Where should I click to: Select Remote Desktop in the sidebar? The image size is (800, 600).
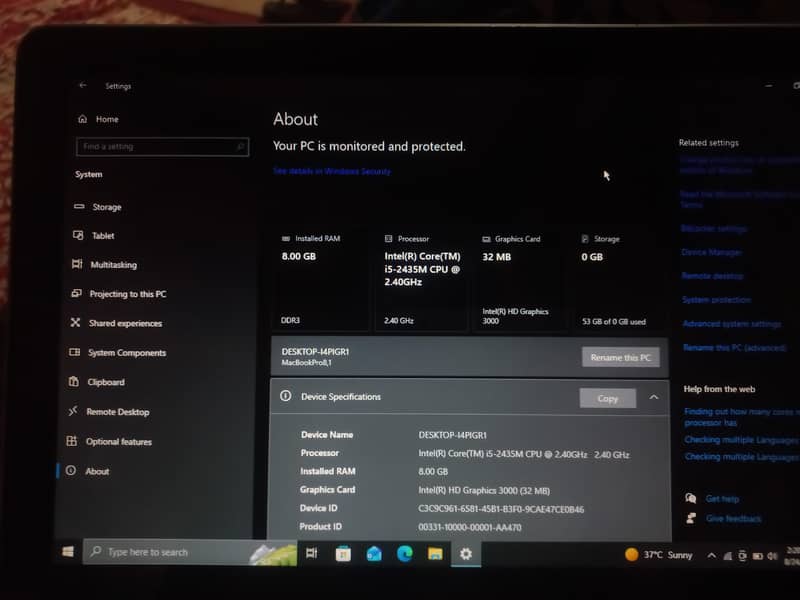pyautogui.click(x=117, y=412)
